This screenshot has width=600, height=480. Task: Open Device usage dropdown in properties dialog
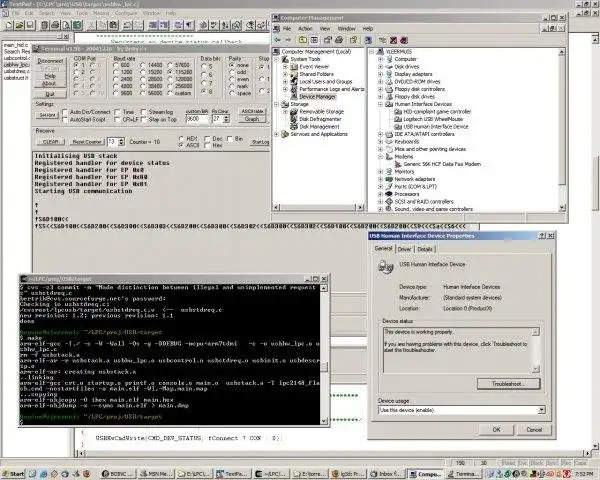541,410
